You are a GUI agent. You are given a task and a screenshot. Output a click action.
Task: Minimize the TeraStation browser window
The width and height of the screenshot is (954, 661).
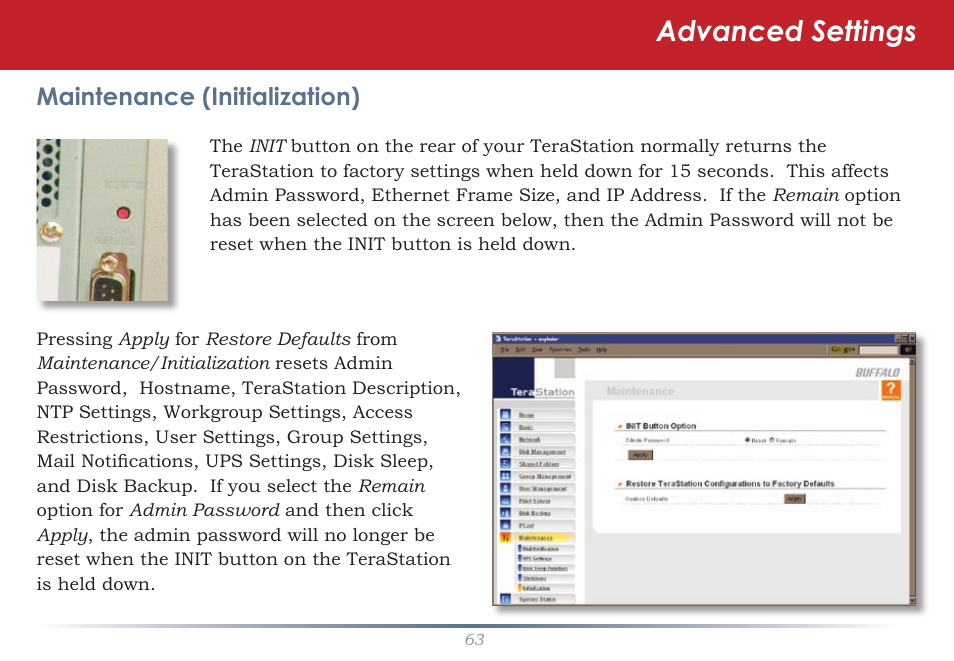898,339
